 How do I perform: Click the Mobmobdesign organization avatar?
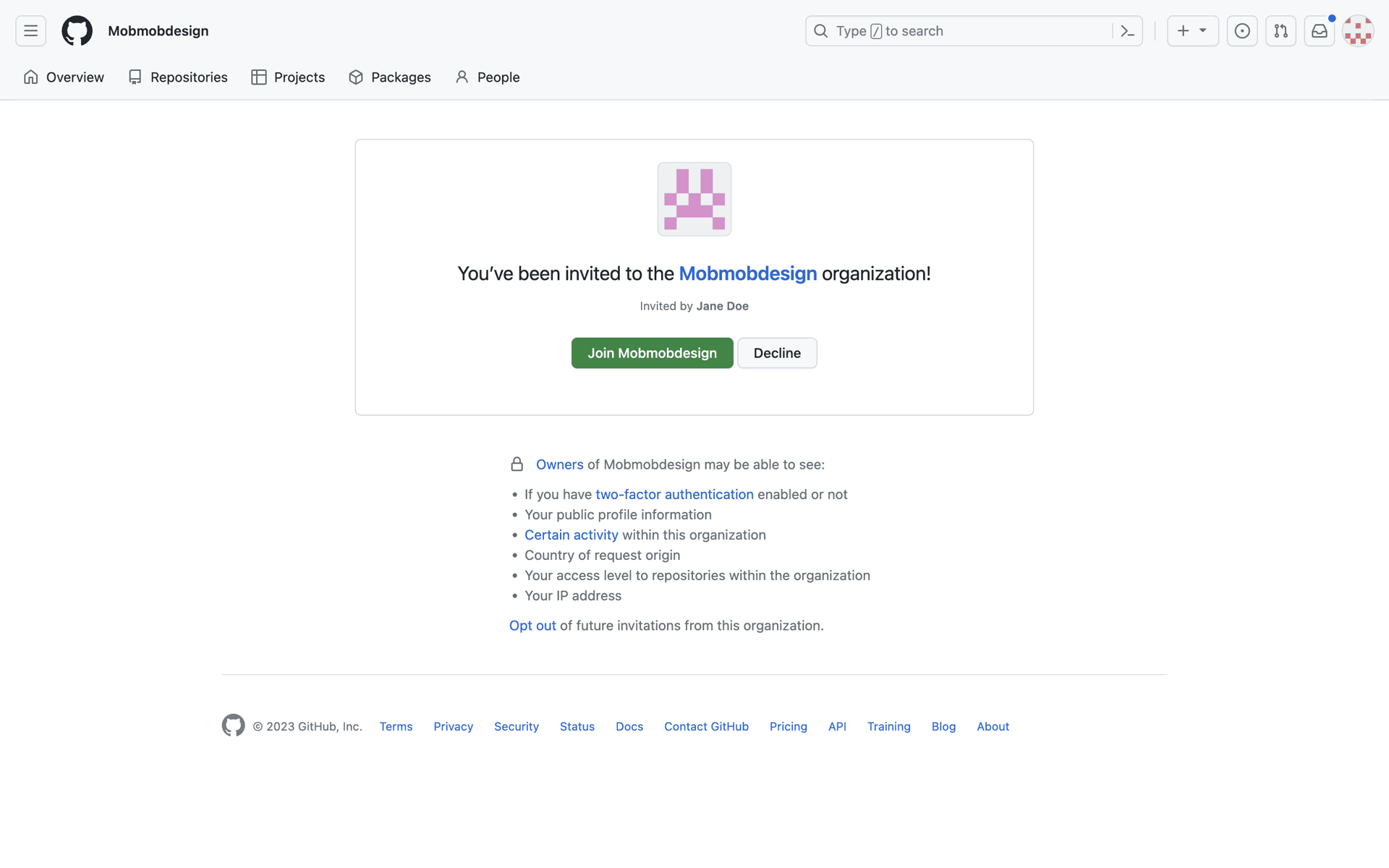[694, 199]
